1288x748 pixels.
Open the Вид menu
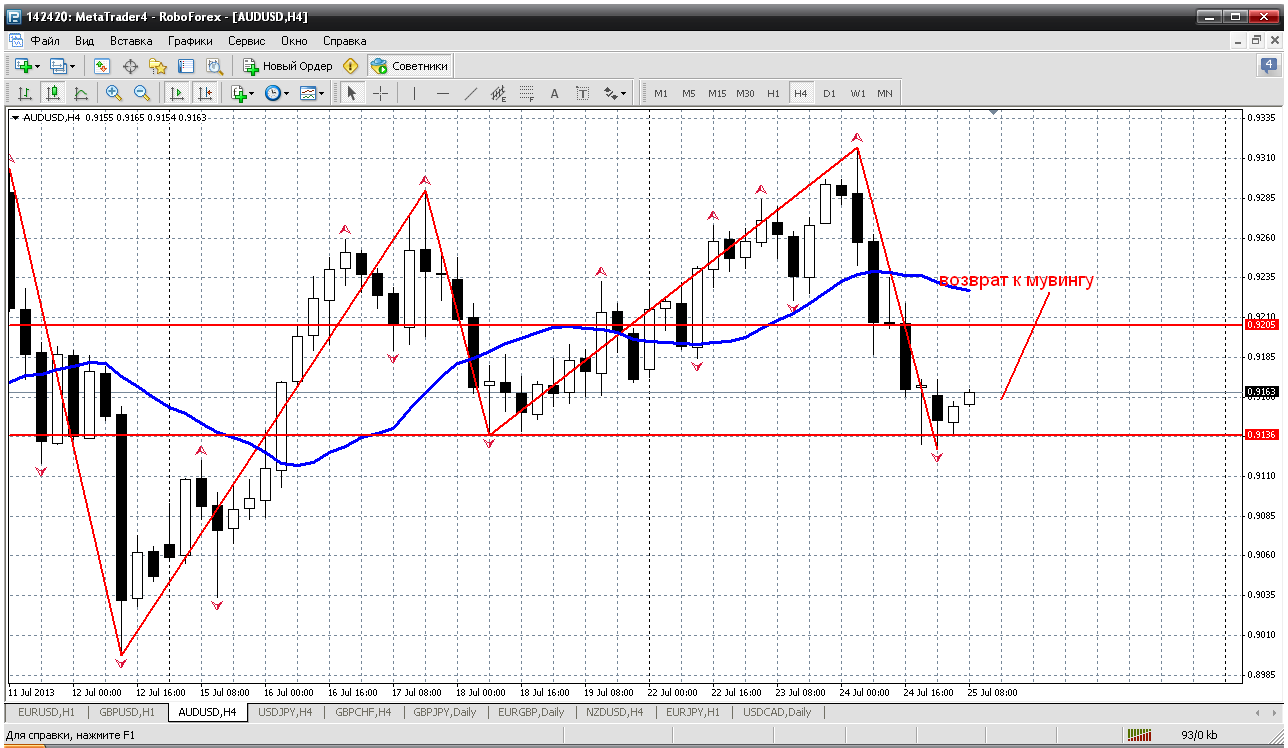pos(85,41)
